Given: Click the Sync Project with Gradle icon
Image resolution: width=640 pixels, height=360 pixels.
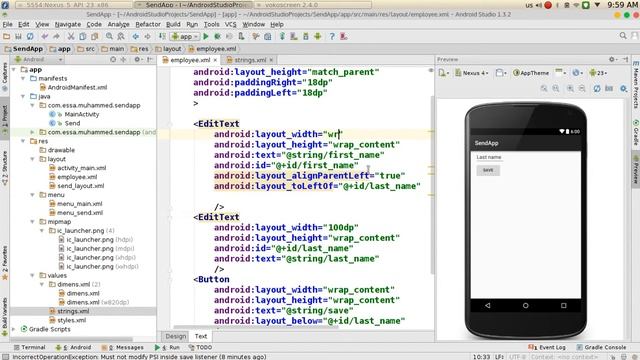Looking at the screenshot, I should [x=282, y=36].
